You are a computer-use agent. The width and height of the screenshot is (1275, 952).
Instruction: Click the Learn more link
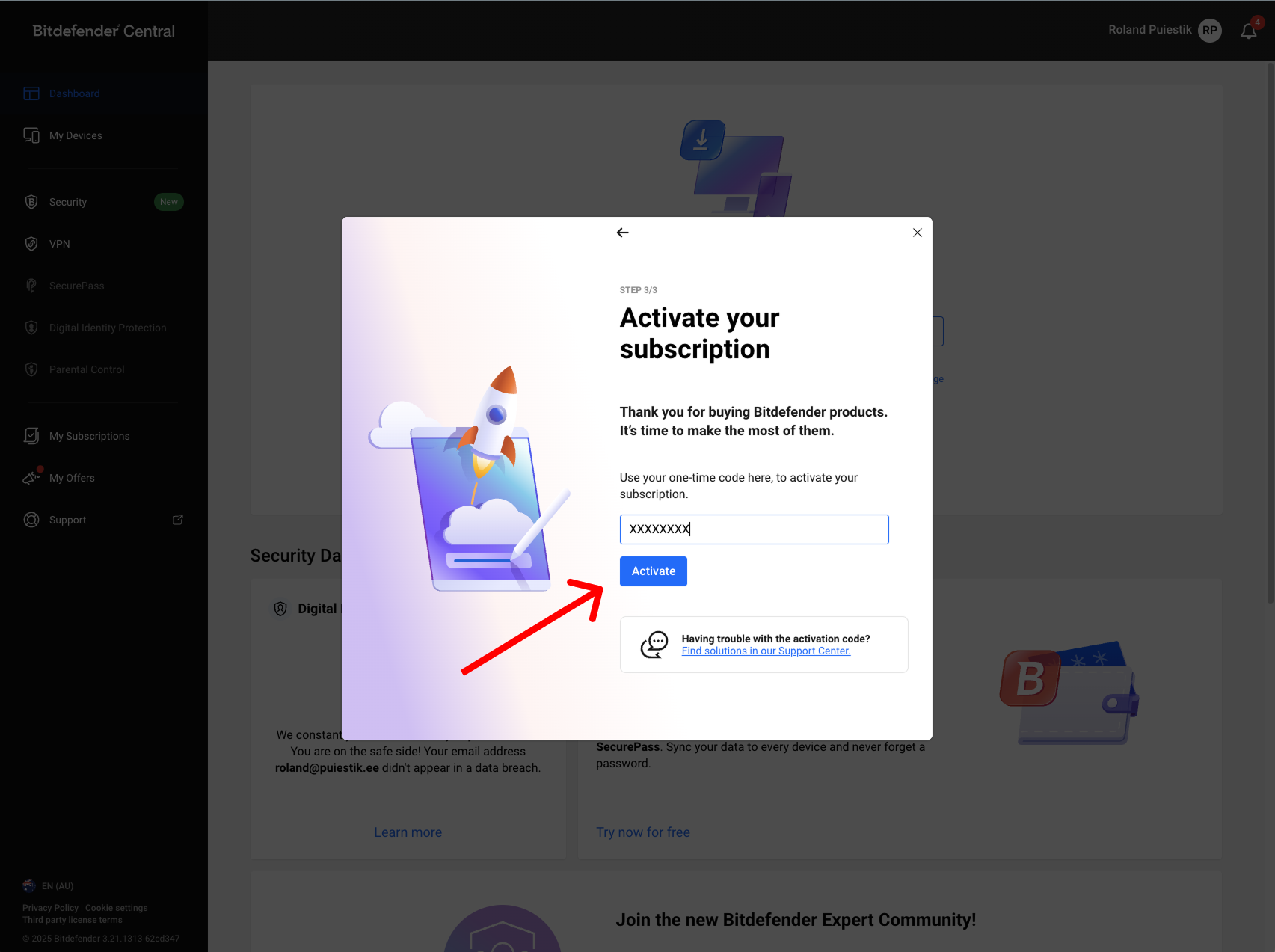(x=408, y=832)
